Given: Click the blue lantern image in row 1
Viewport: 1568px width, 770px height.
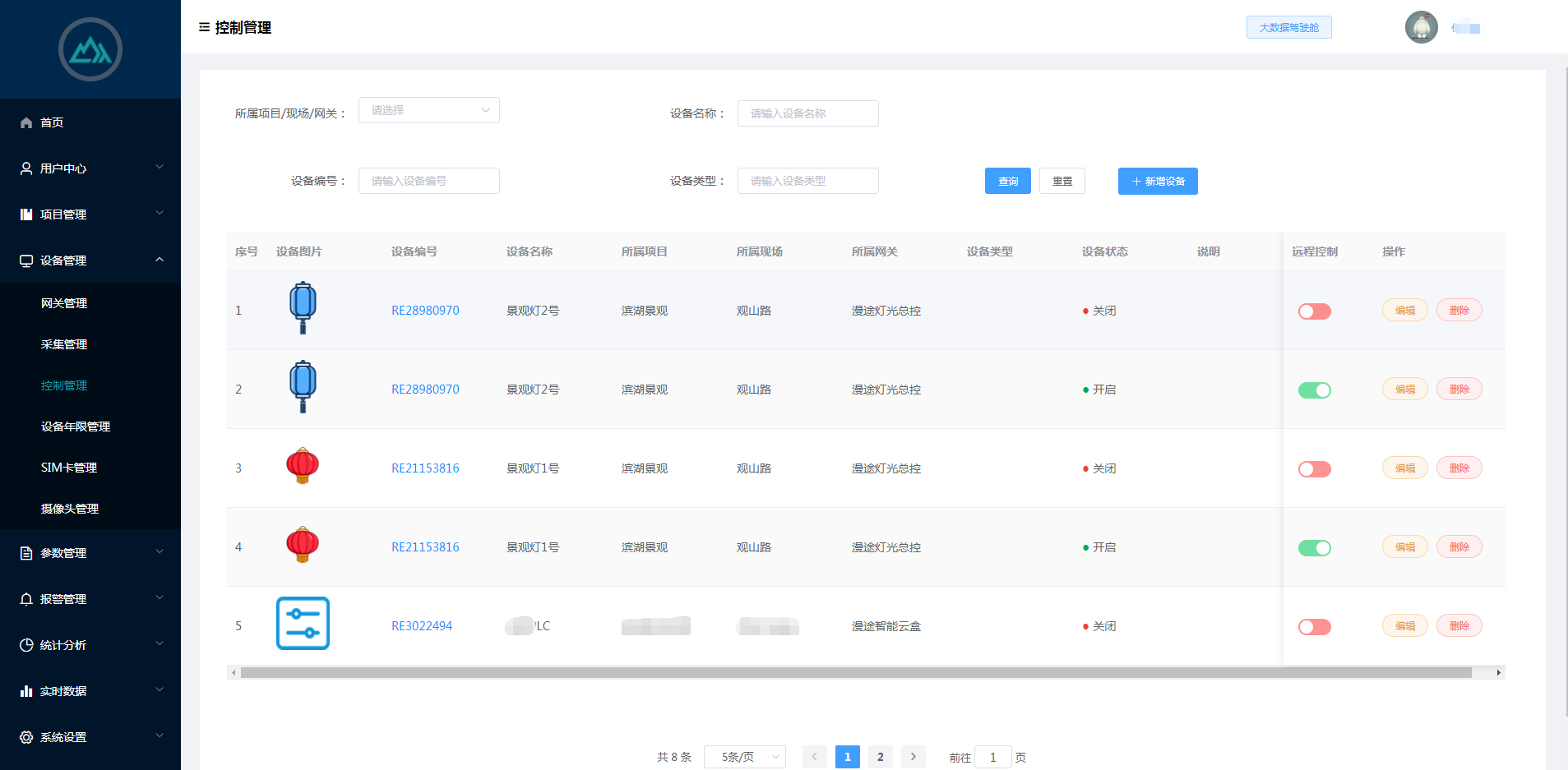Looking at the screenshot, I should pos(303,307).
